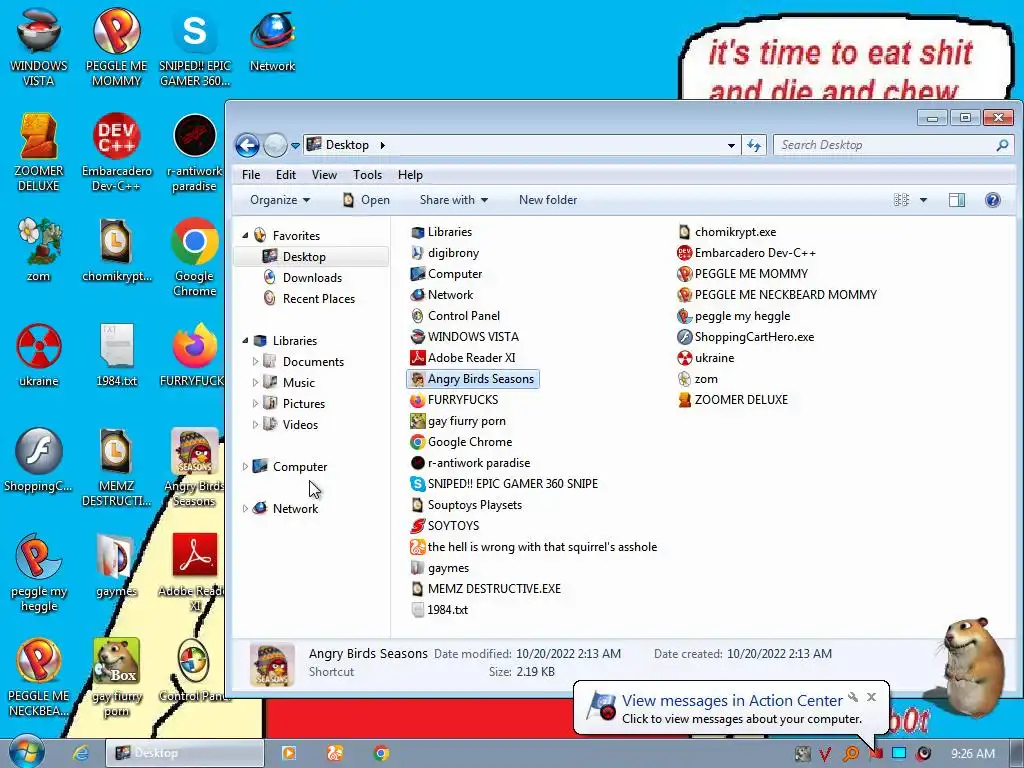Open PEGGLE ME NECKBEARD desktop icon

coord(39,677)
